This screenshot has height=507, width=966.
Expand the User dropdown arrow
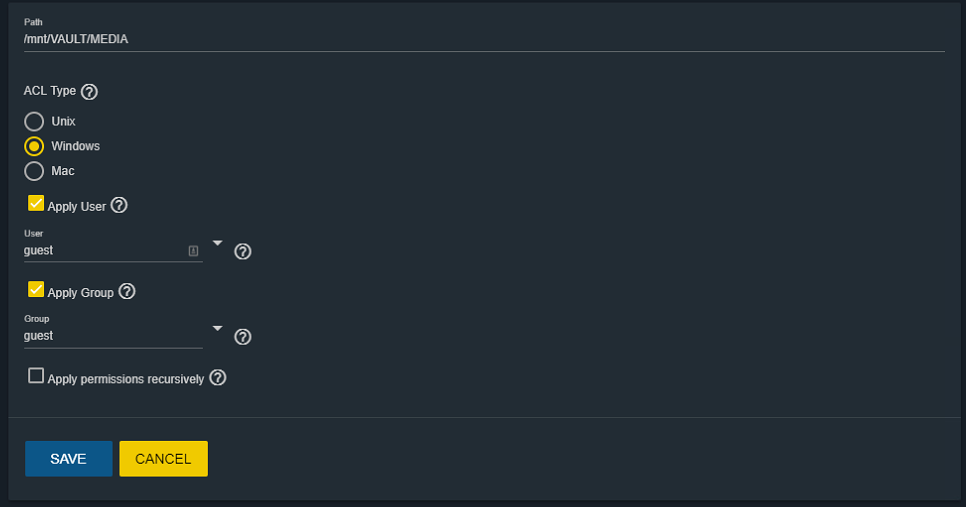click(218, 243)
